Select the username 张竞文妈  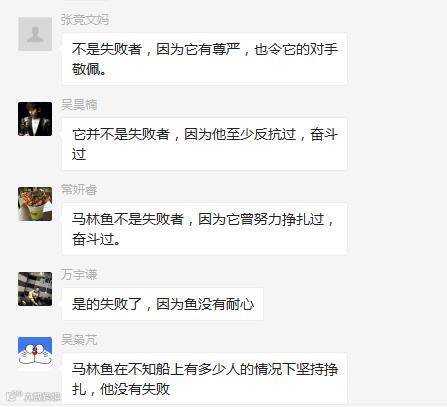coord(85,20)
